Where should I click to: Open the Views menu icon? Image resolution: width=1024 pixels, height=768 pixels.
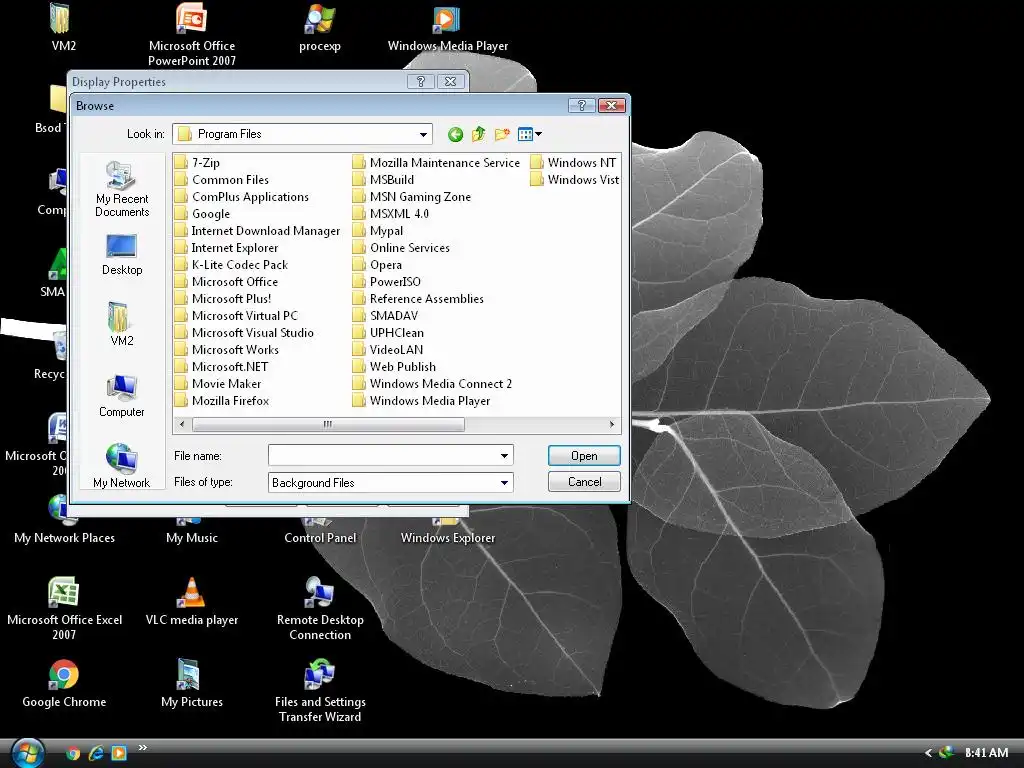[530, 135]
